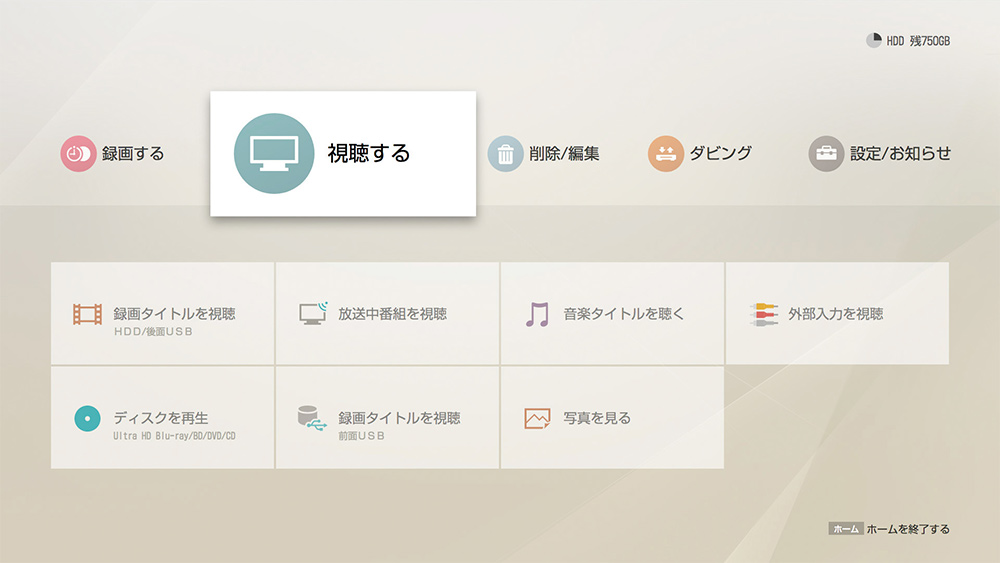Click the film strip icon for HDD/後面USB titles

[88, 314]
